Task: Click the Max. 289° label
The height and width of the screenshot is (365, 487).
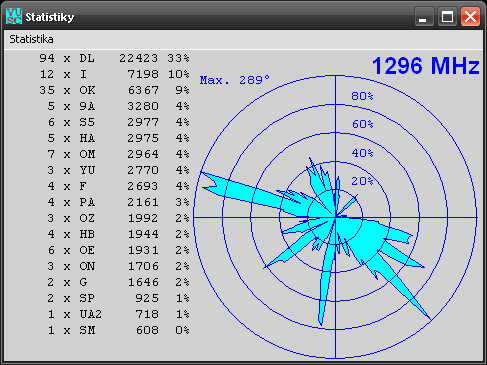Action: tap(235, 80)
